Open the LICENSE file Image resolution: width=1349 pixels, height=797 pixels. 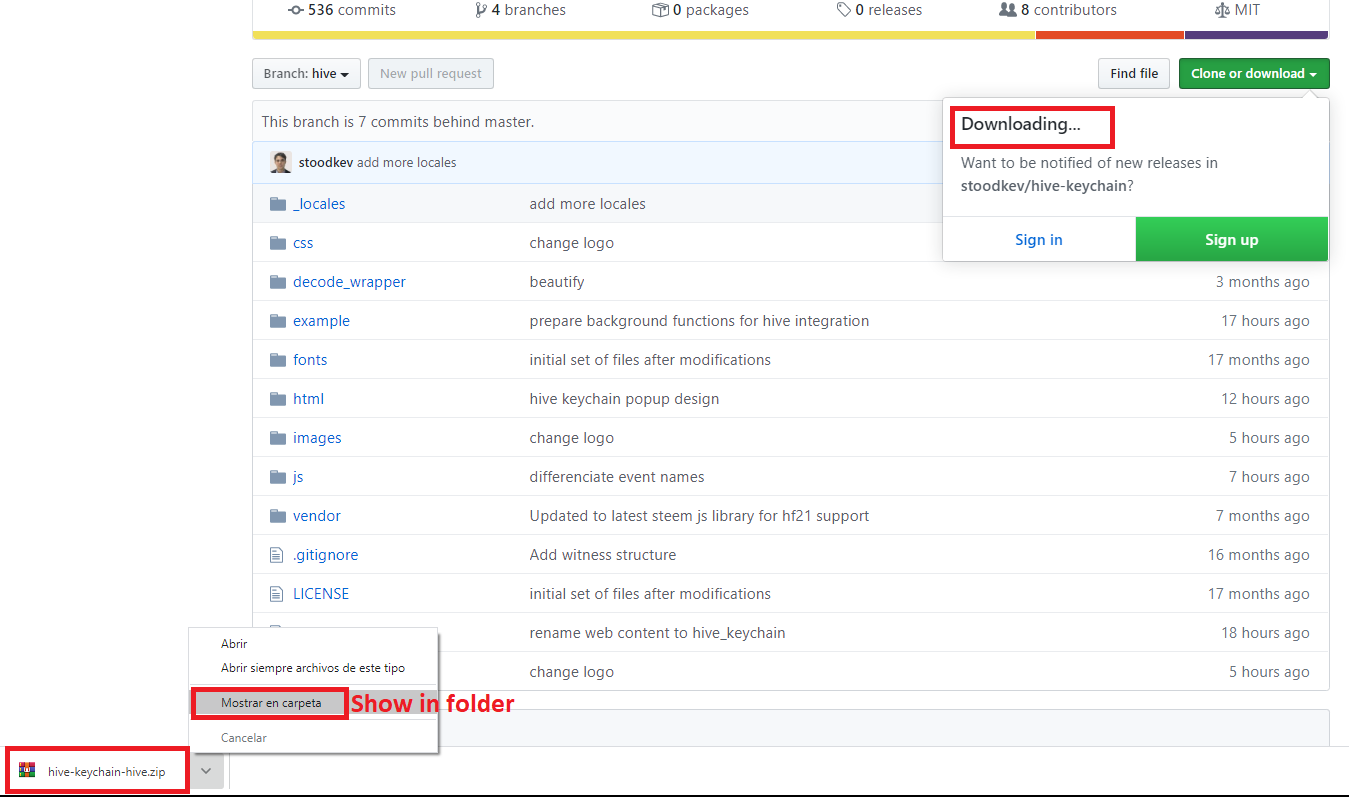[x=321, y=594]
